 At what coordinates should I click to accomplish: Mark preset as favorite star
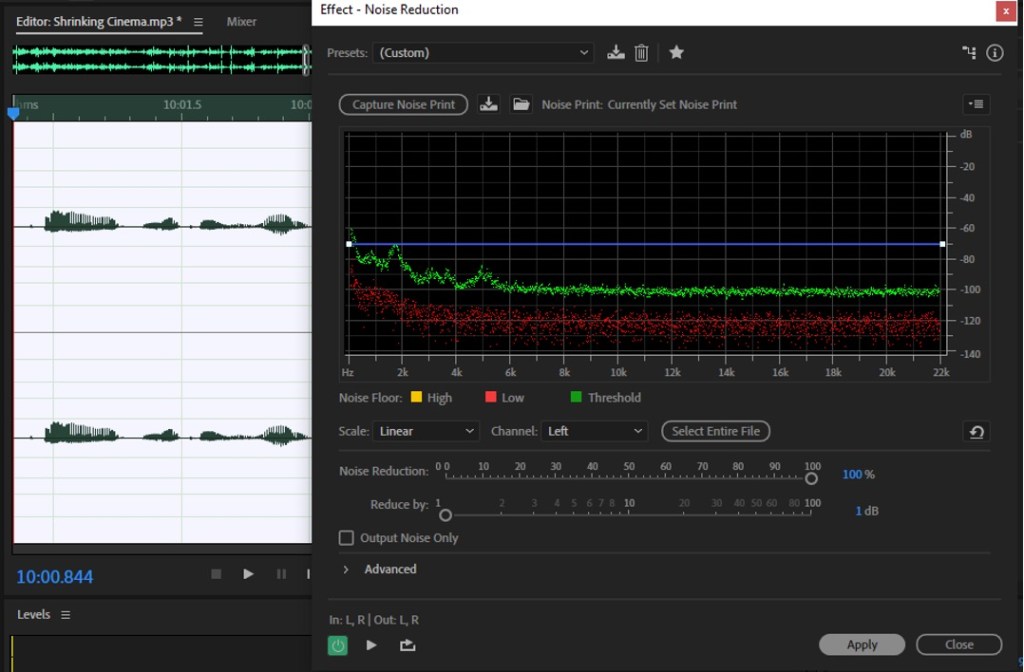[x=676, y=53]
